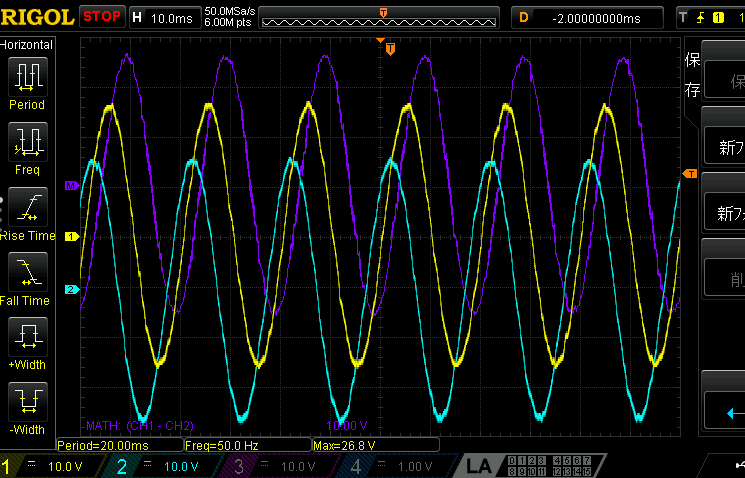Add the -Width measurement
The width and height of the screenshot is (745, 478).
click(27, 408)
